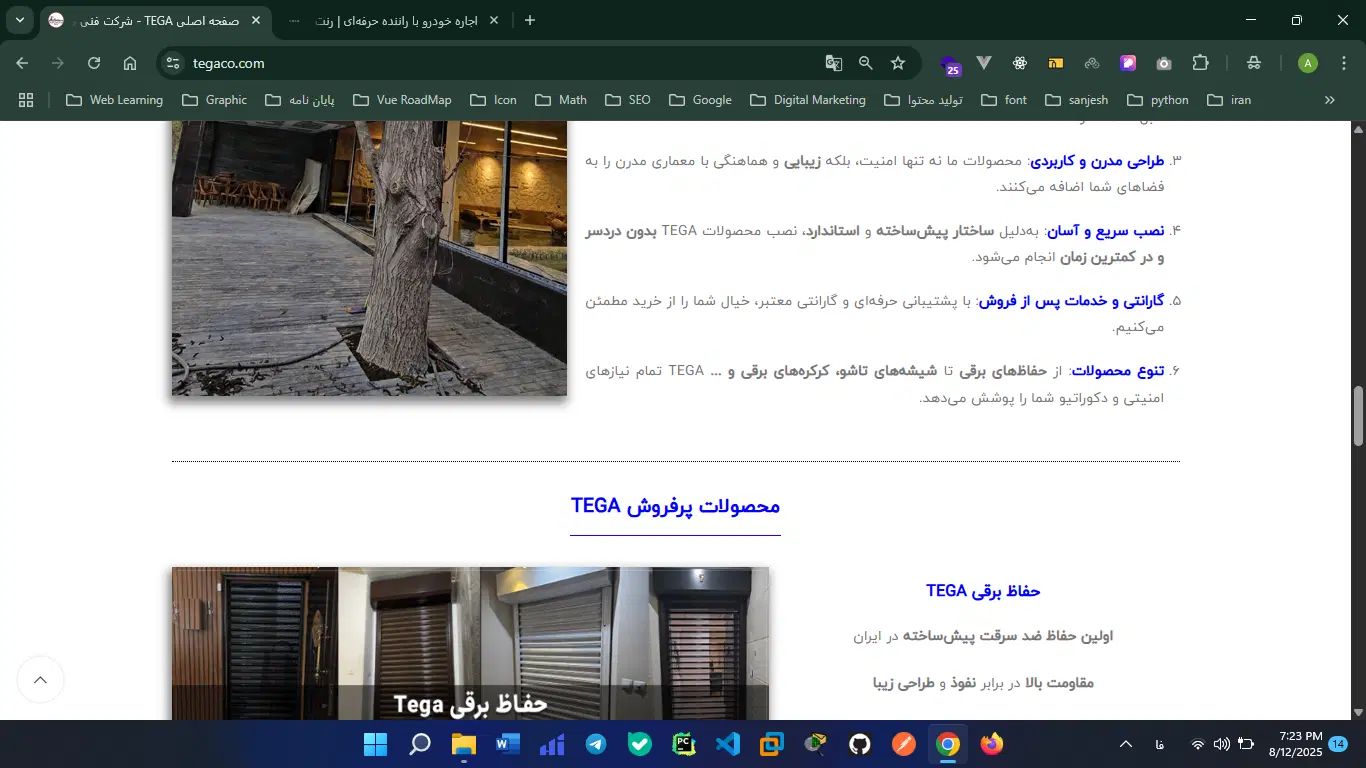Click the تنوع محصولات text
Image resolution: width=1366 pixels, height=768 pixels.
(x=1117, y=371)
